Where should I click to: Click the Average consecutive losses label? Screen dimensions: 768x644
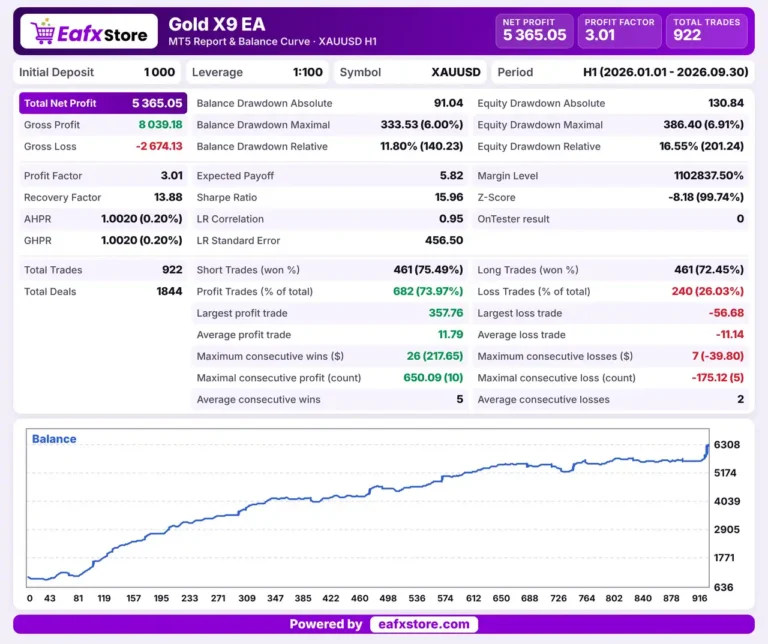(x=543, y=400)
